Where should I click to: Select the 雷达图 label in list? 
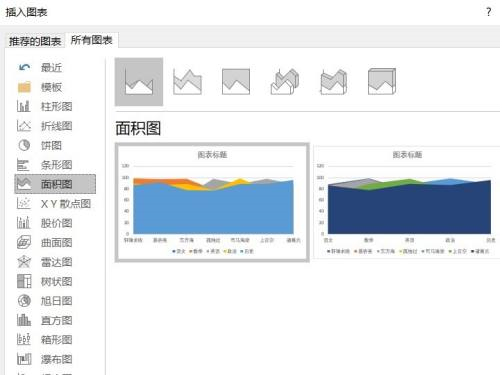[56, 262]
